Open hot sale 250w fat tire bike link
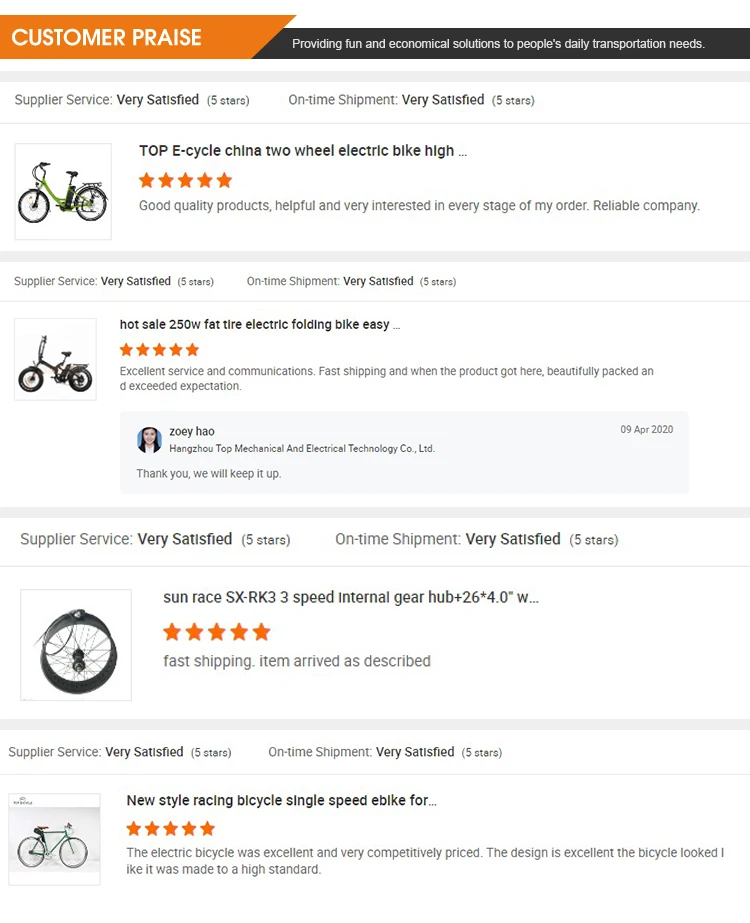The width and height of the screenshot is (750, 923). pyautogui.click(x=260, y=325)
